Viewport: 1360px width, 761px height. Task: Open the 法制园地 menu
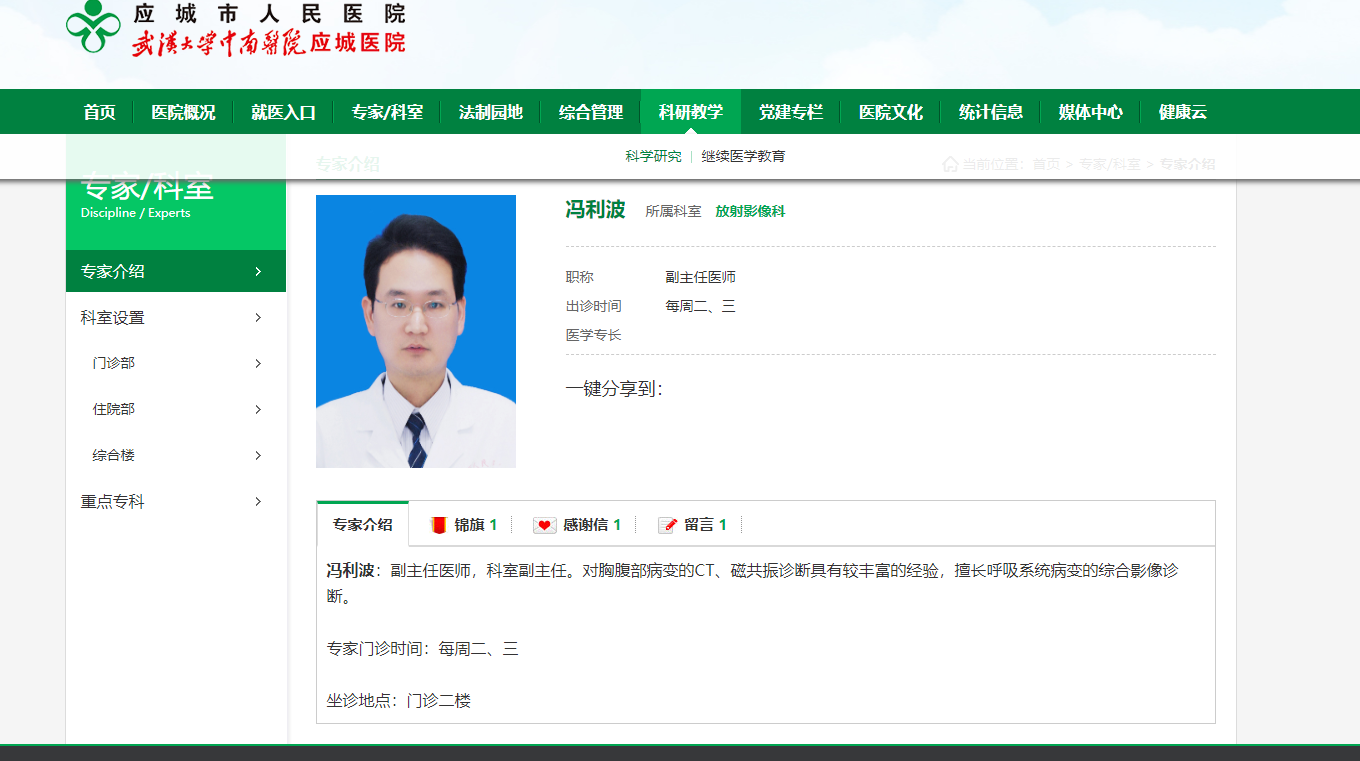click(491, 112)
